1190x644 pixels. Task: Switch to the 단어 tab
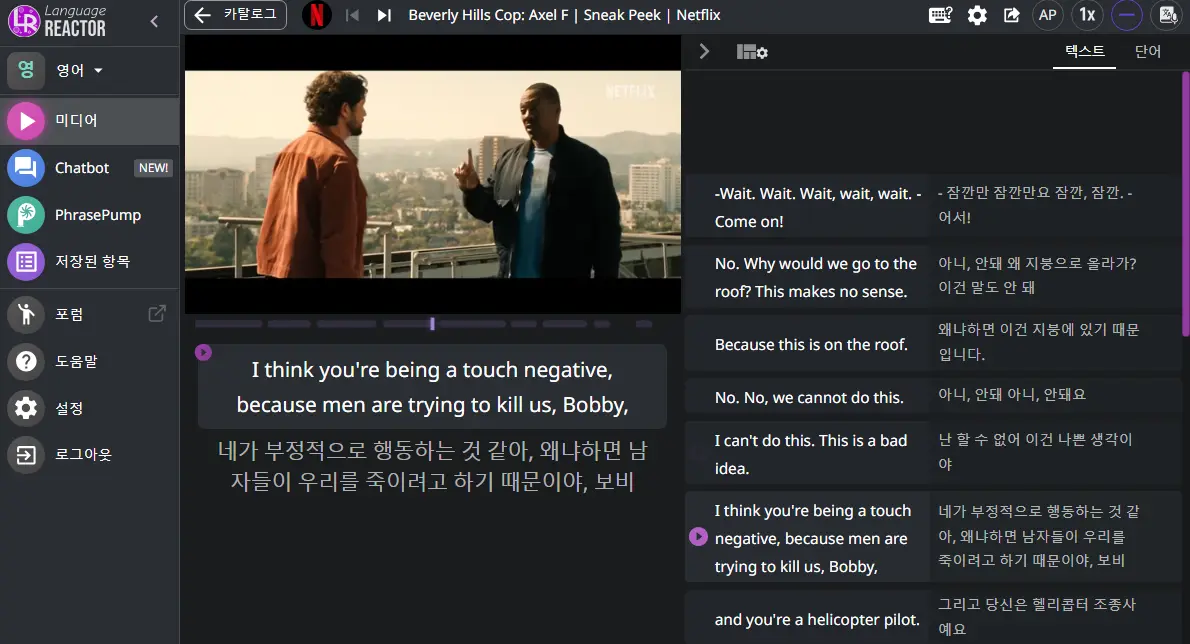(x=1148, y=52)
